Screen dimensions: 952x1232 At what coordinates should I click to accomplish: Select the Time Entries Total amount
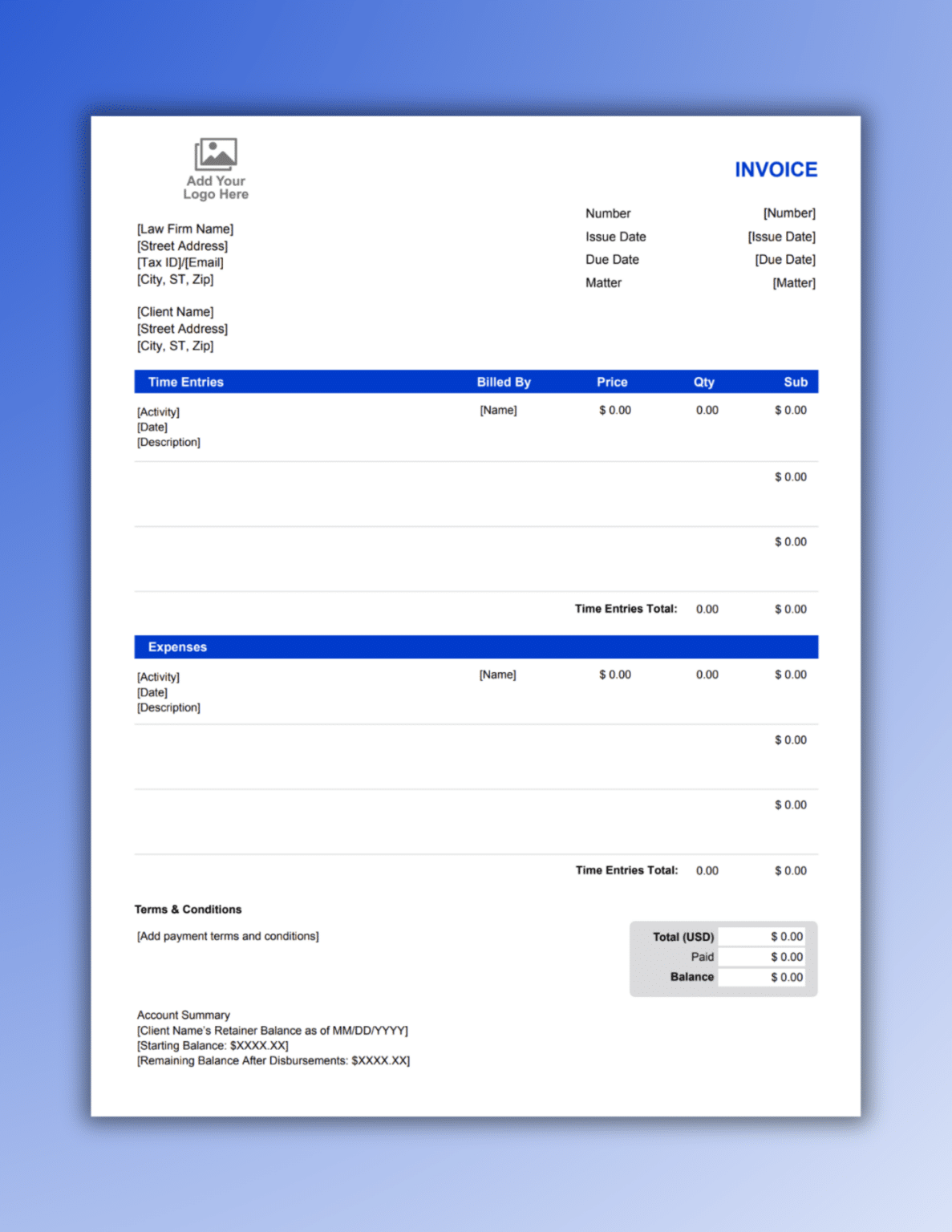tap(791, 609)
